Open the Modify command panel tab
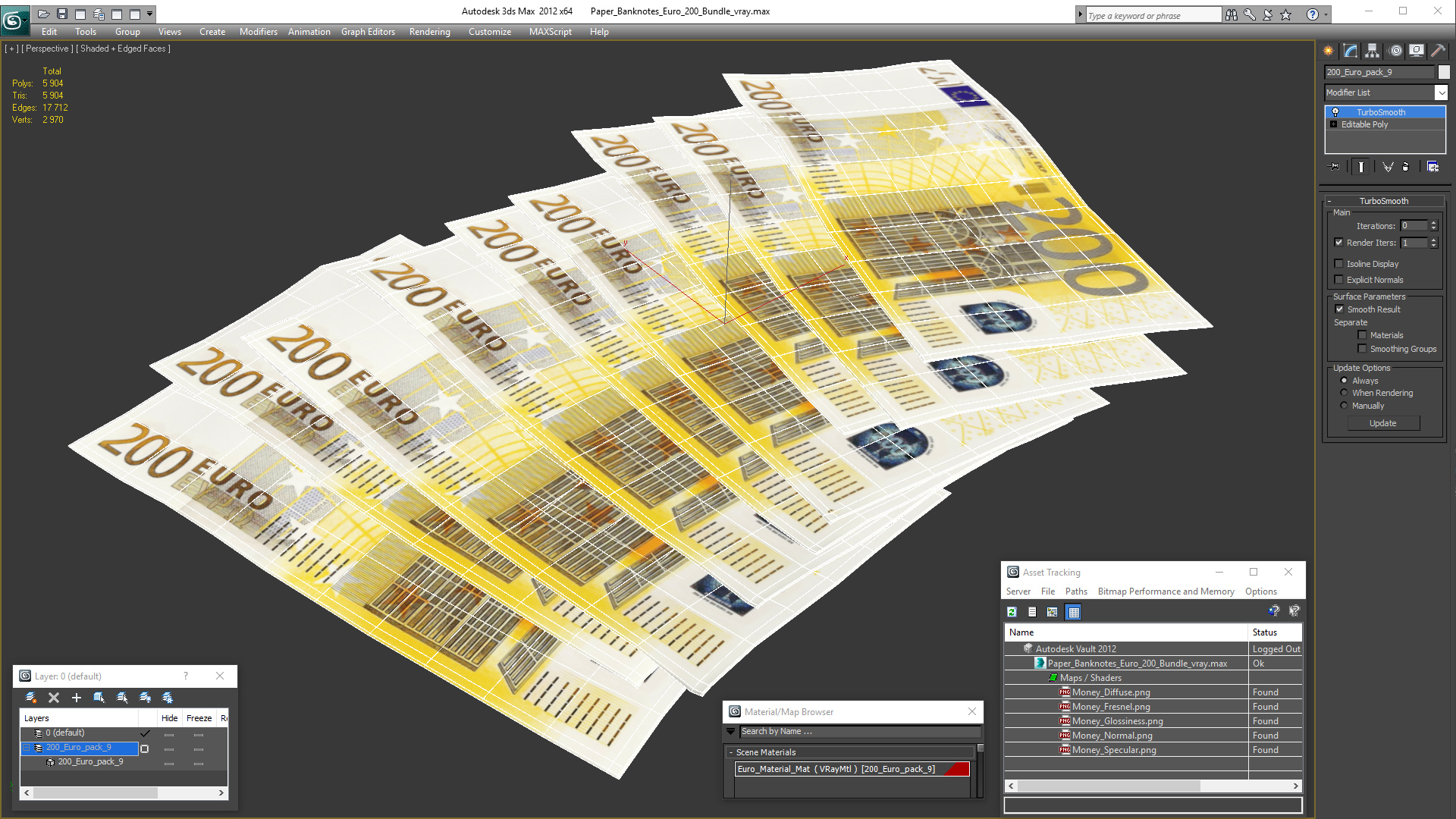The width and height of the screenshot is (1456, 819). (1351, 51)
